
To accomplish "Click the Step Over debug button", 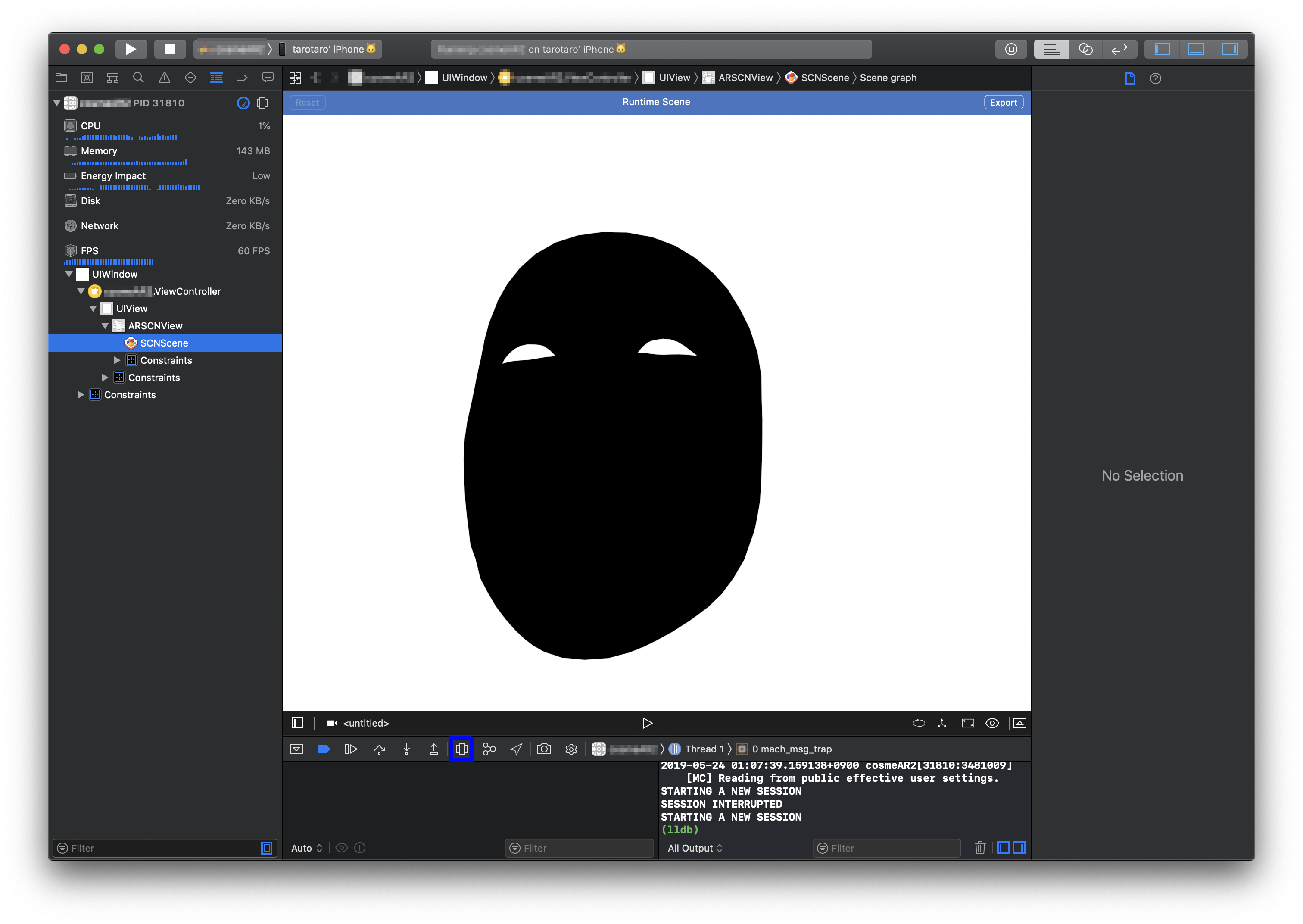I will pos(379,749).
